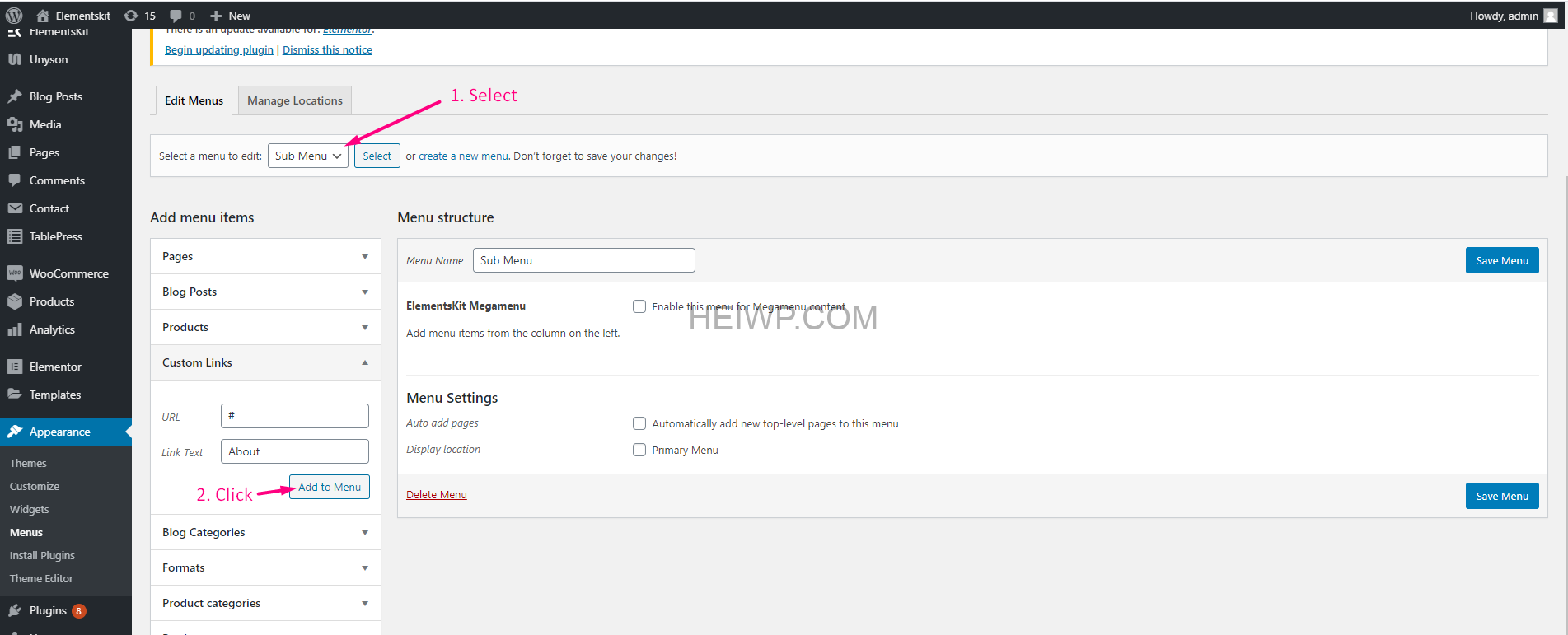Click the Comments sidebar icon

15,180
